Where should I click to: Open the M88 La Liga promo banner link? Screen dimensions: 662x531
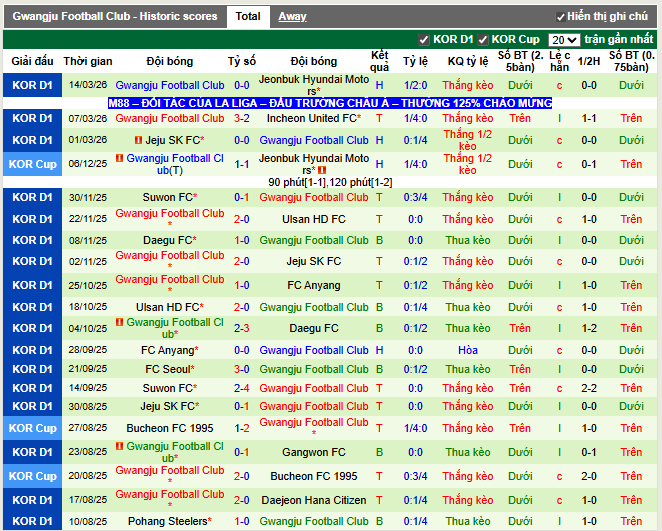click(330, 103)
